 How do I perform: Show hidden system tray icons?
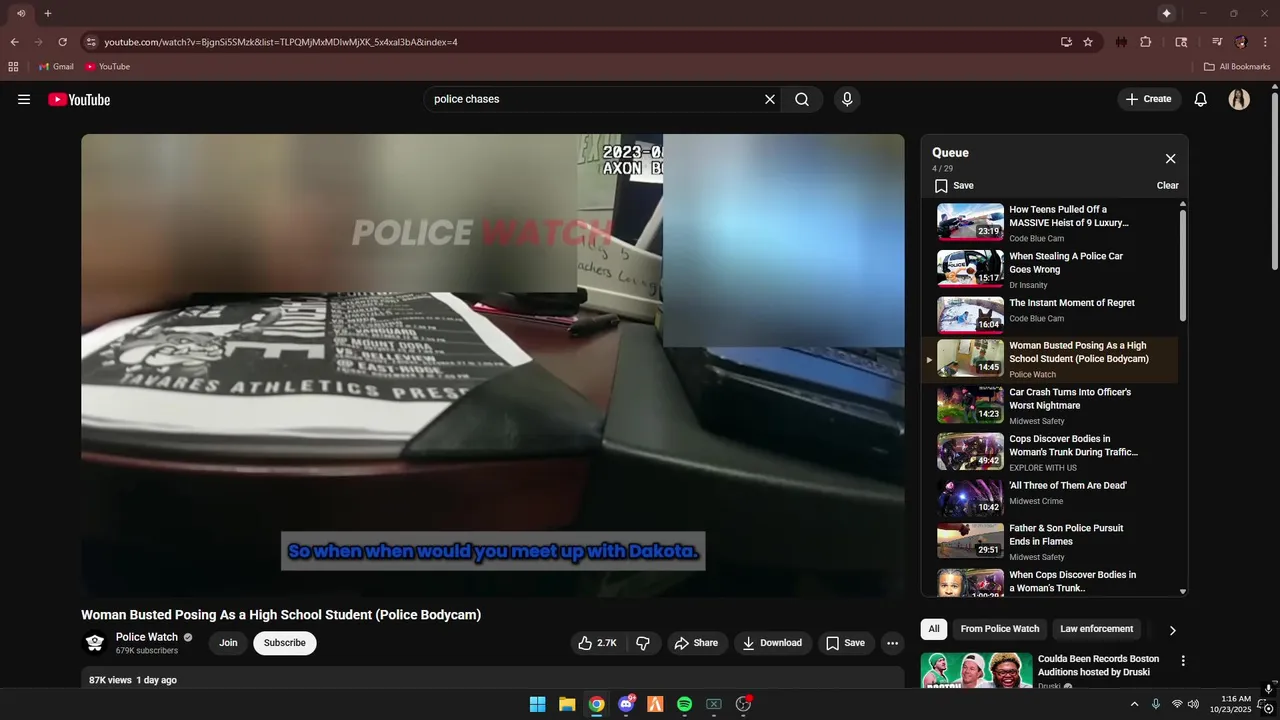pyautogui.click(x=1134, y=704)
